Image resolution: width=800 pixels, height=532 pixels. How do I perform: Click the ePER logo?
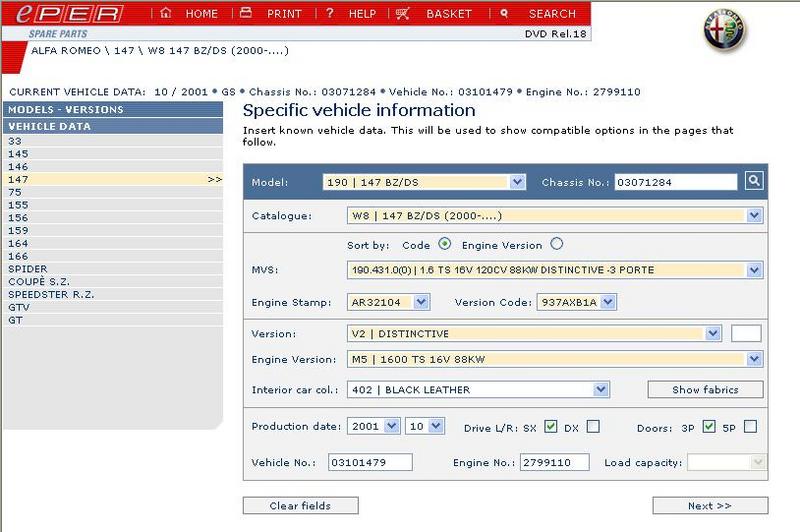click(70, 14)
